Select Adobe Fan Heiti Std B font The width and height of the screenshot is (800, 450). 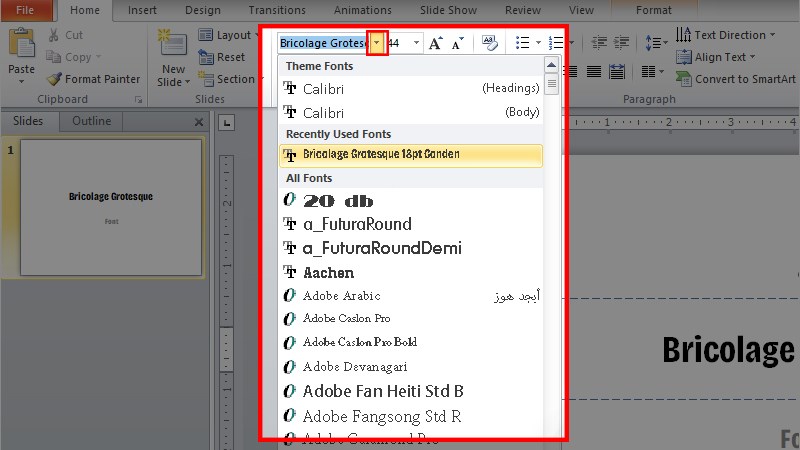tap(411, 391)
